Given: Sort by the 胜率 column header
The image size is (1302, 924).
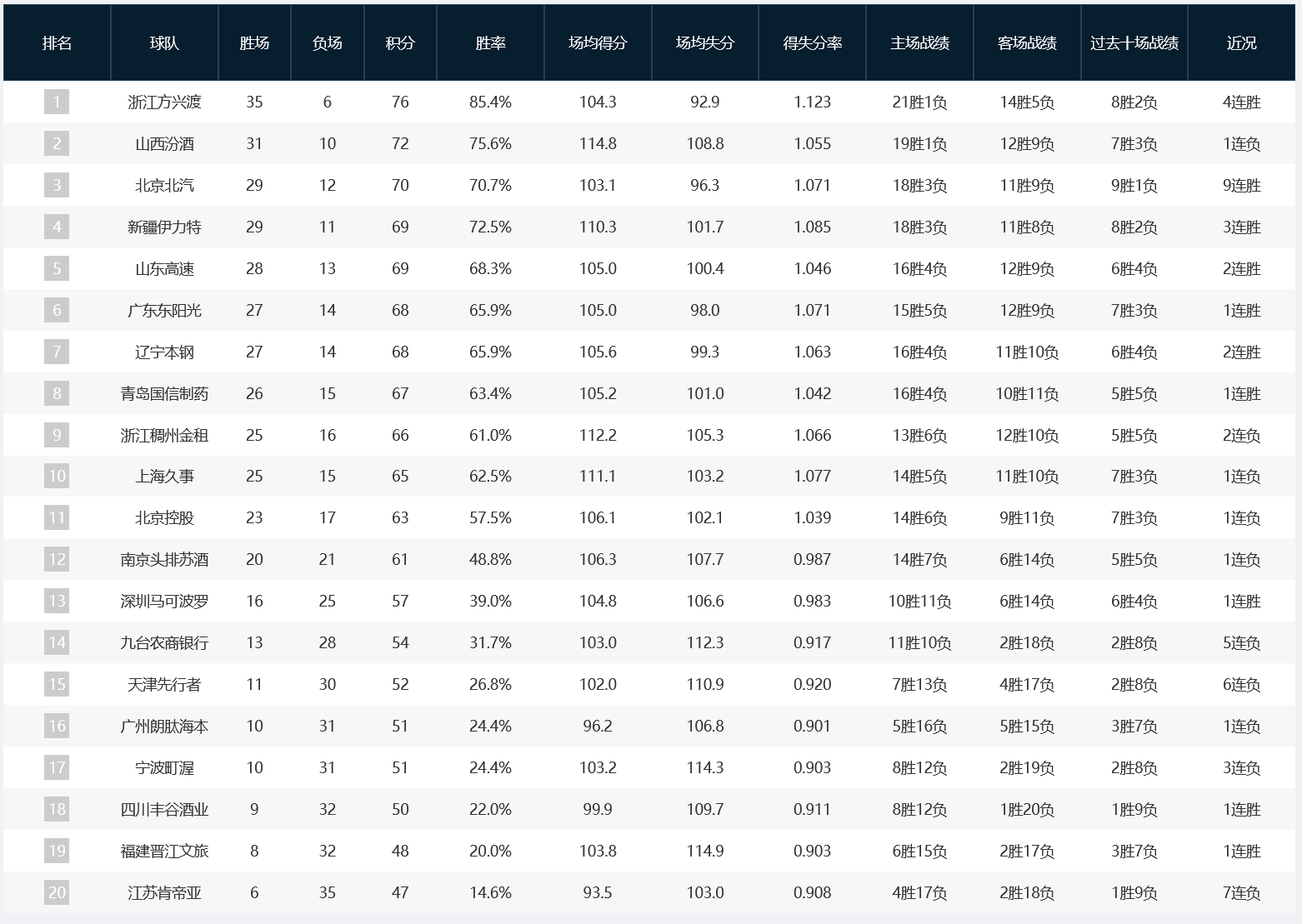Looking at the screenshot, I should tap(490, 43).
